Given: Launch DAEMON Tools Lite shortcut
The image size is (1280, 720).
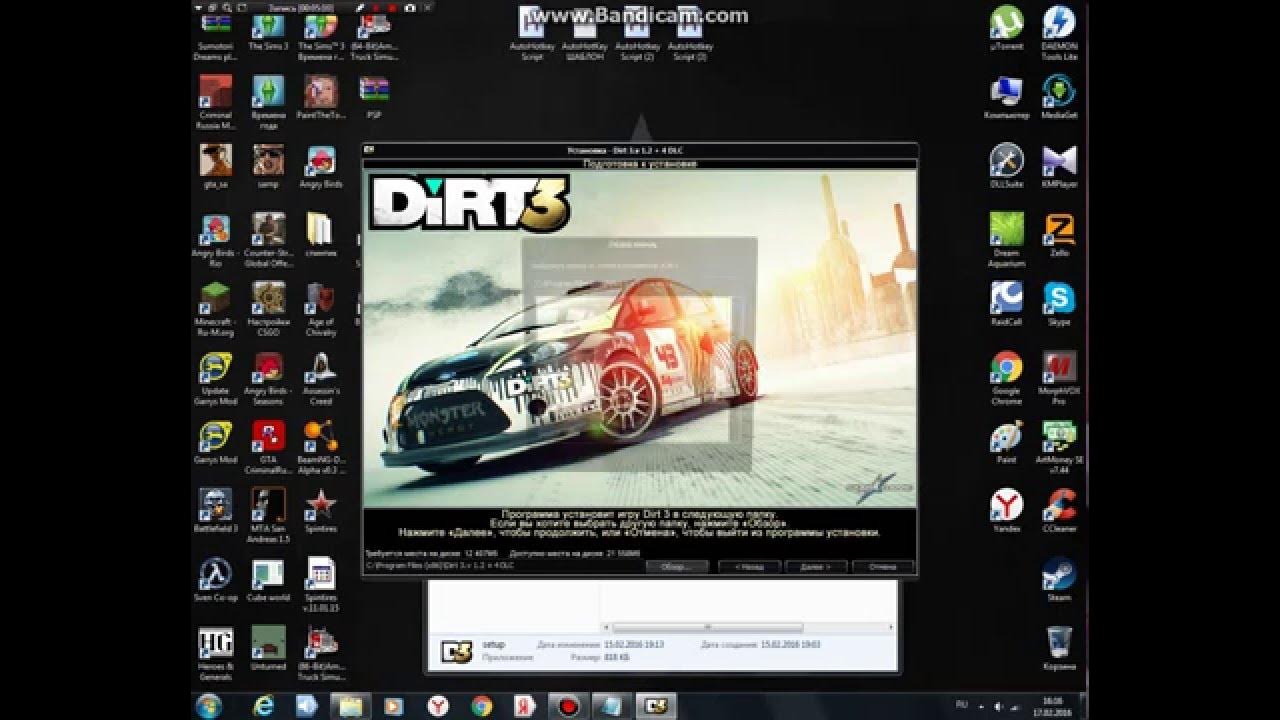Looking at the screenshot, I should point(1059,33).
